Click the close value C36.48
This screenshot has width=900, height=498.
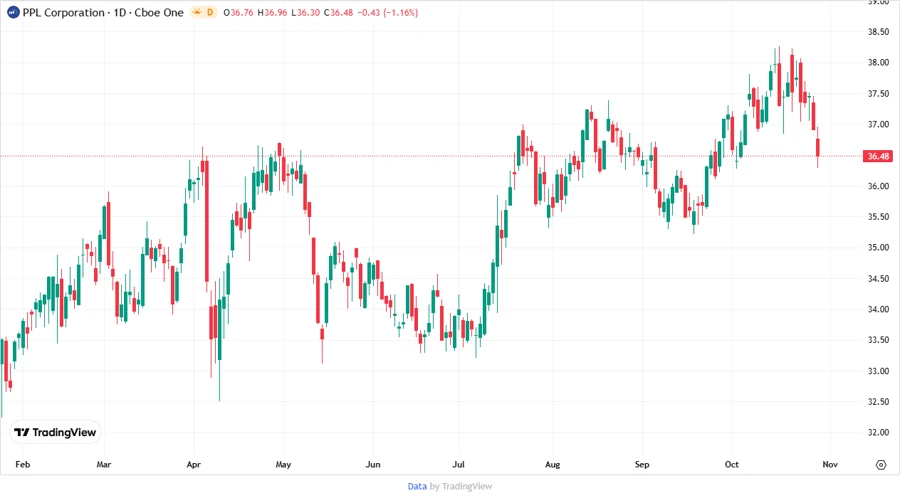[339, 13]
